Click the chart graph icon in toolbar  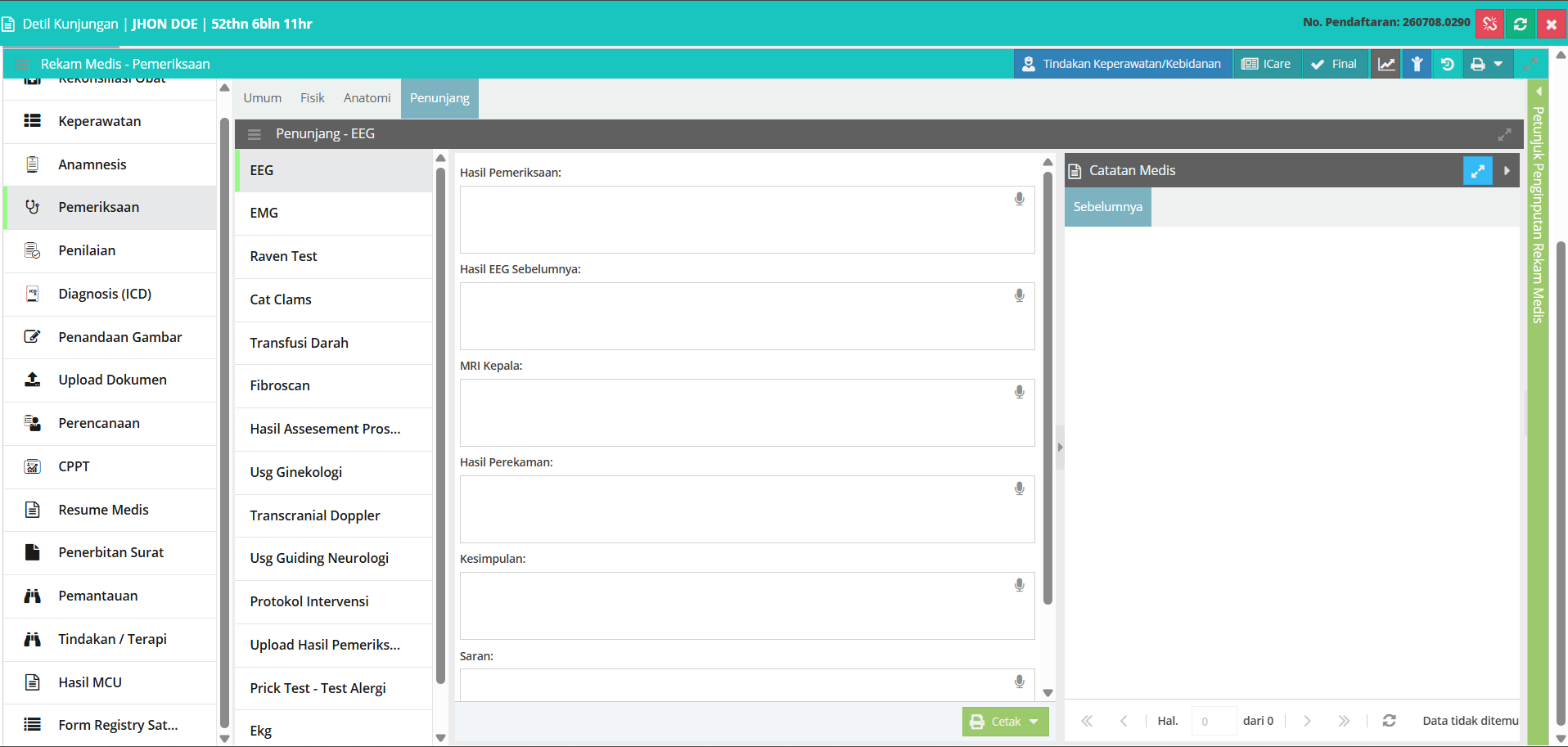(1386, 64)
